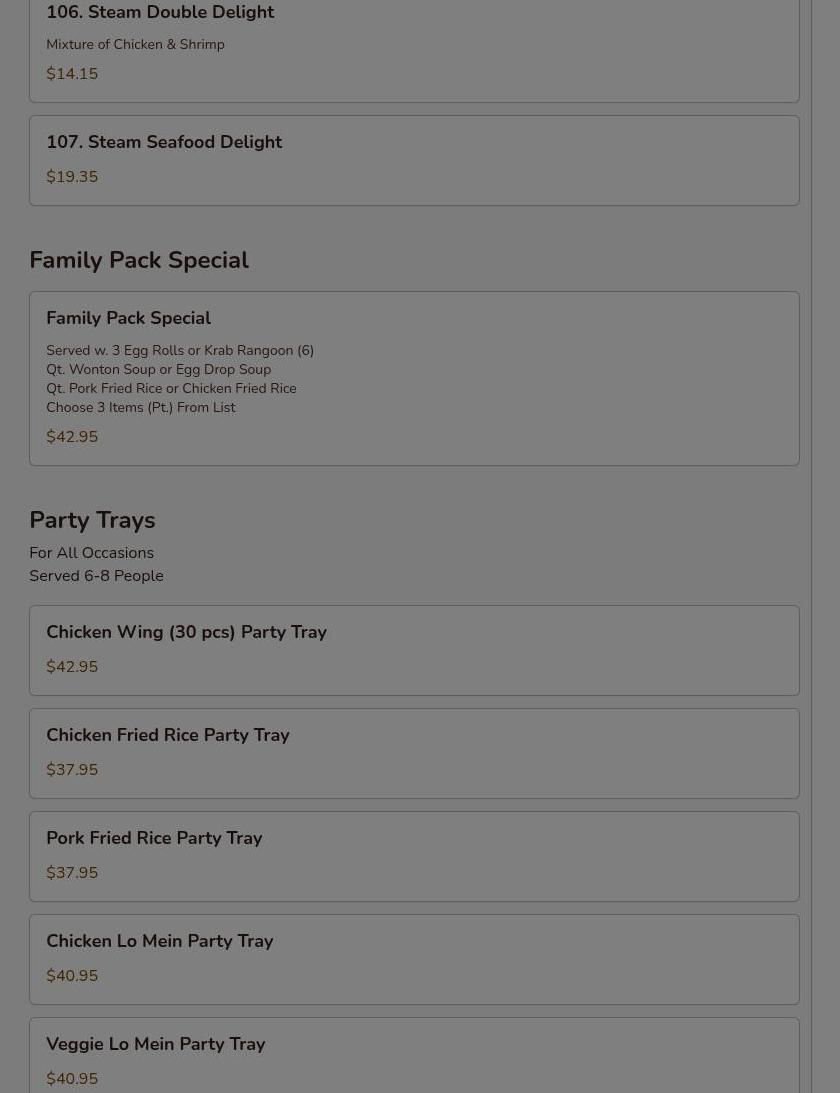Click the Party Trays section heading

[x=92, y=521]
